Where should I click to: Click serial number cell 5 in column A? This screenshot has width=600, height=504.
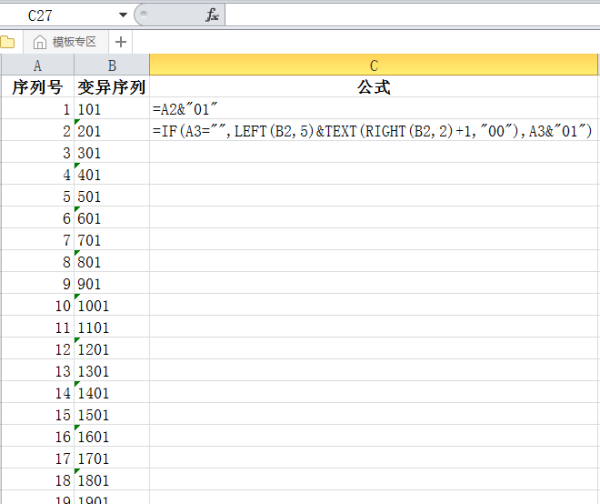click(x=38, y=196)
